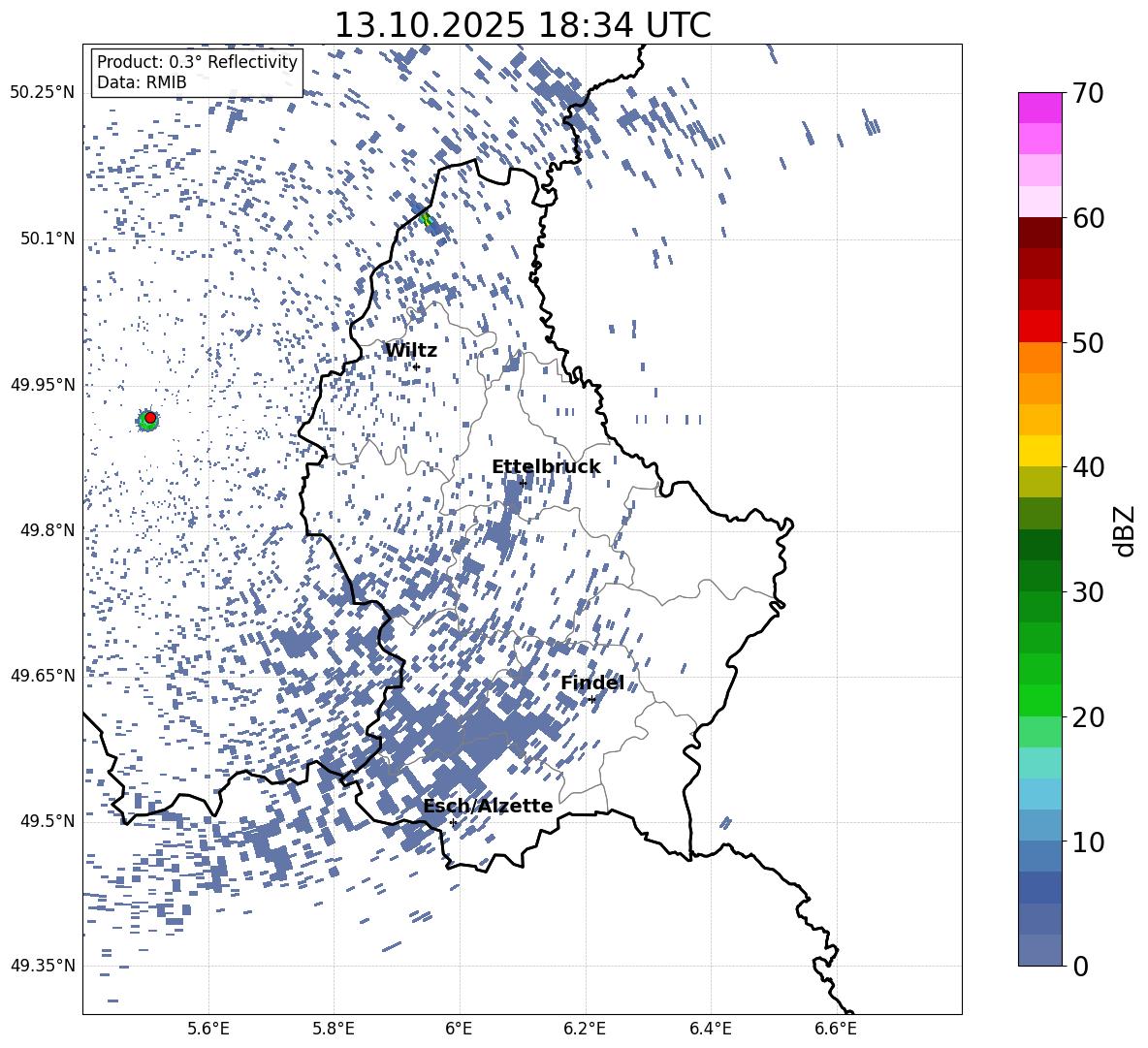Screen dimensions: 1148x1048
Task: Click the 6.2°E longitude tick label
Action: coord(585,1029)
